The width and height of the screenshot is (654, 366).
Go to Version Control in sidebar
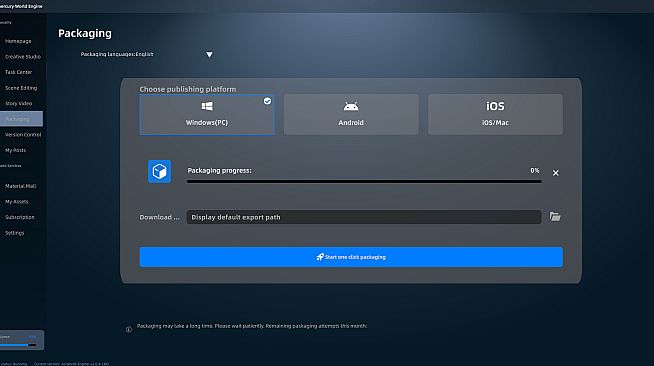23,135
